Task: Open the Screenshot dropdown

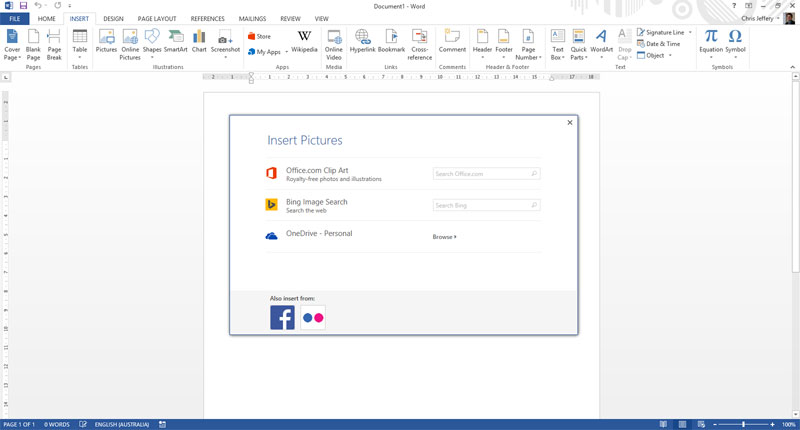Action: click(225, 44)
